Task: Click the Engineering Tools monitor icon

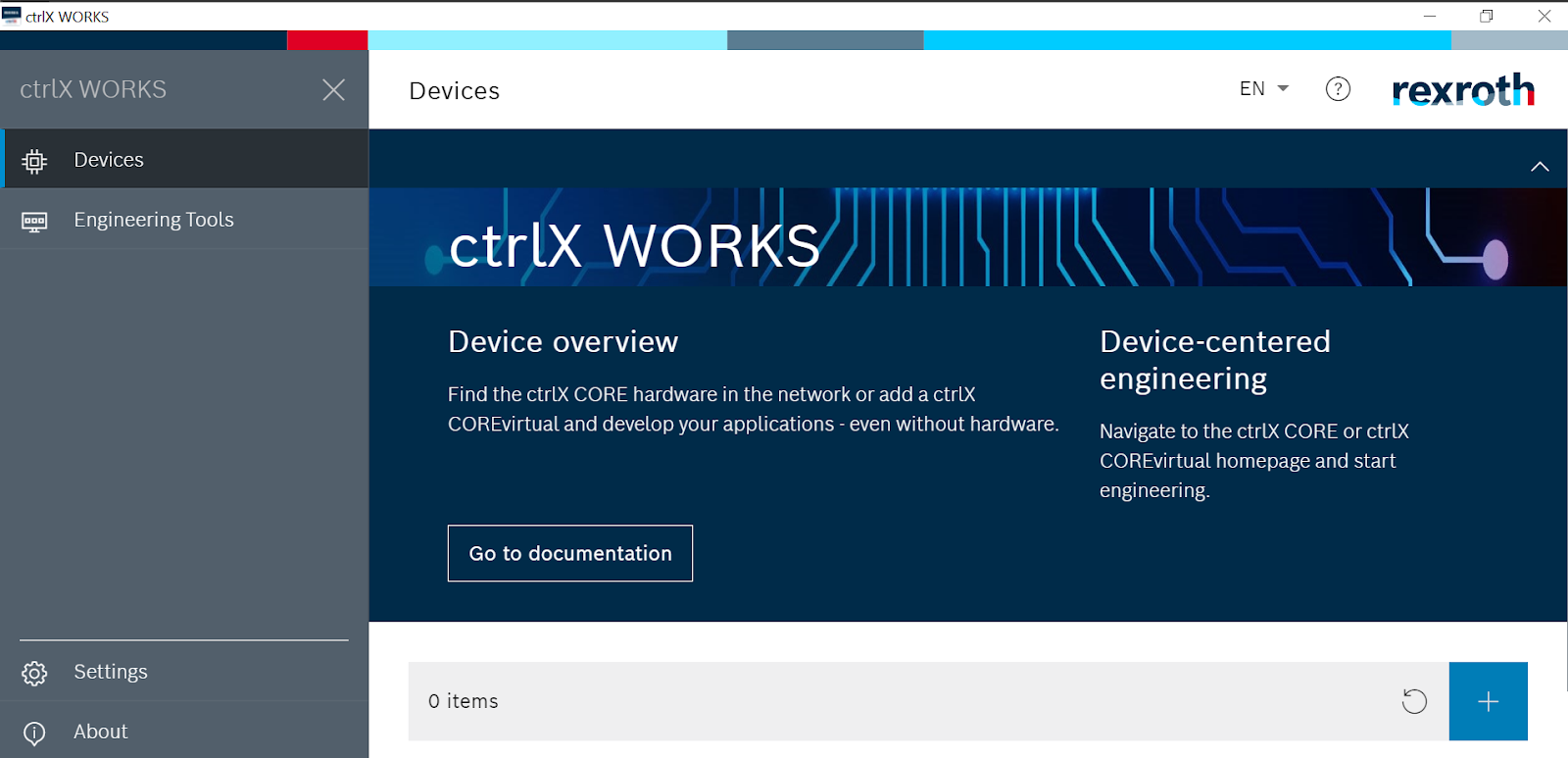Action: pos(34,222)
